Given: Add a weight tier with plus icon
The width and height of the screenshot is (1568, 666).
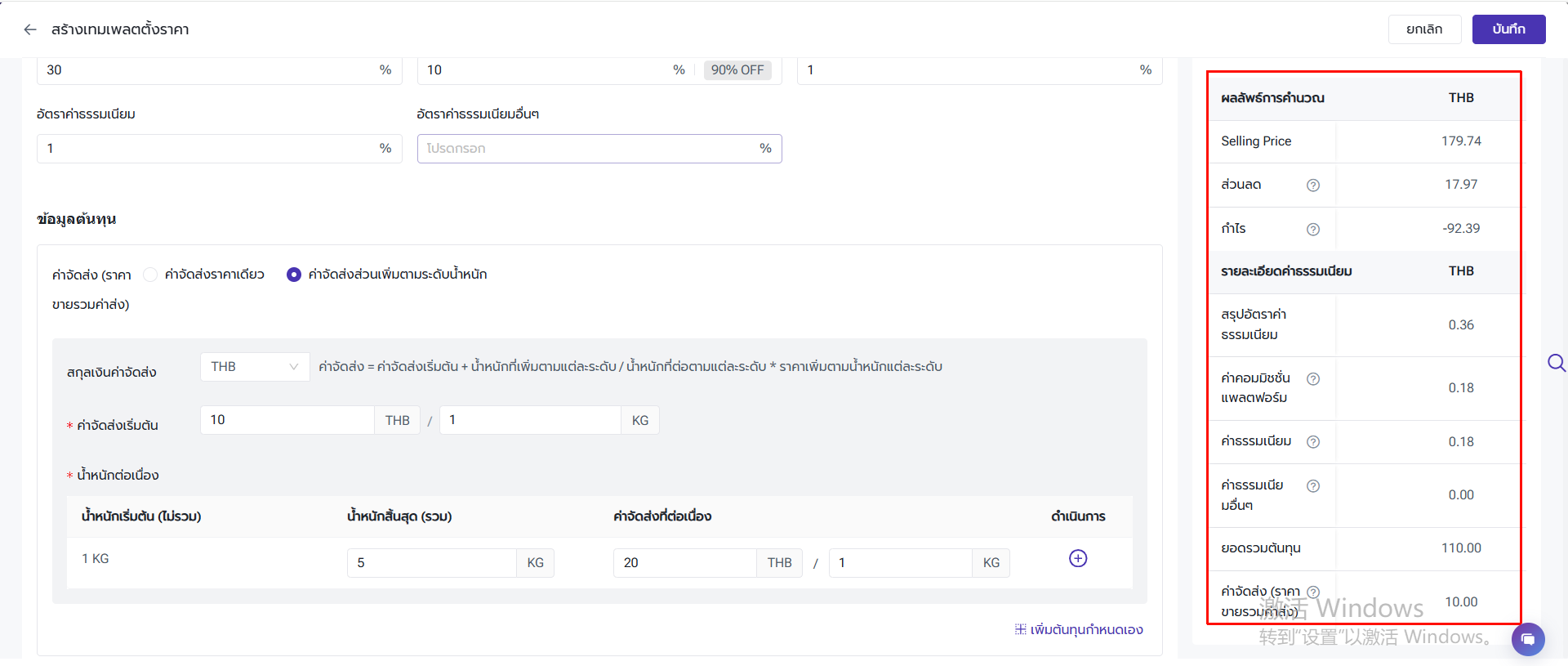Looking at the screenshot, I should click(1078, 558).
